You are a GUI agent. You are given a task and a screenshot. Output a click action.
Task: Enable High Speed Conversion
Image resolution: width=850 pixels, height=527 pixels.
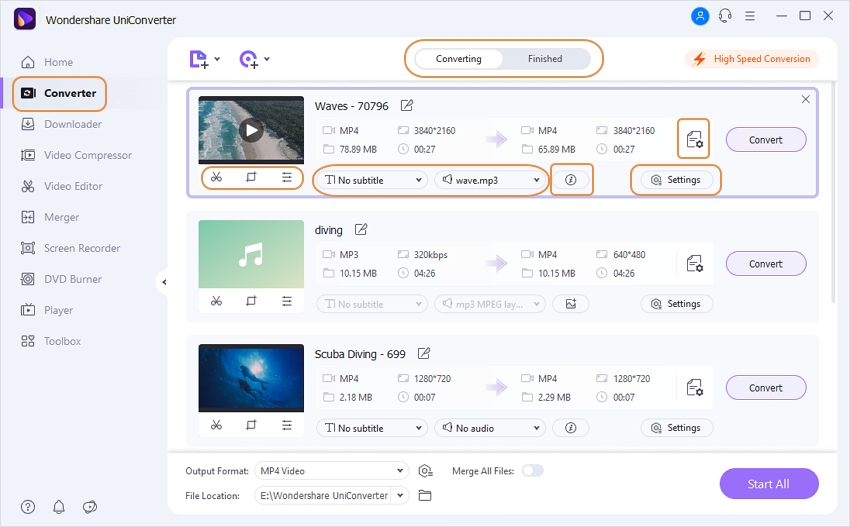click(x=751, y=59)
